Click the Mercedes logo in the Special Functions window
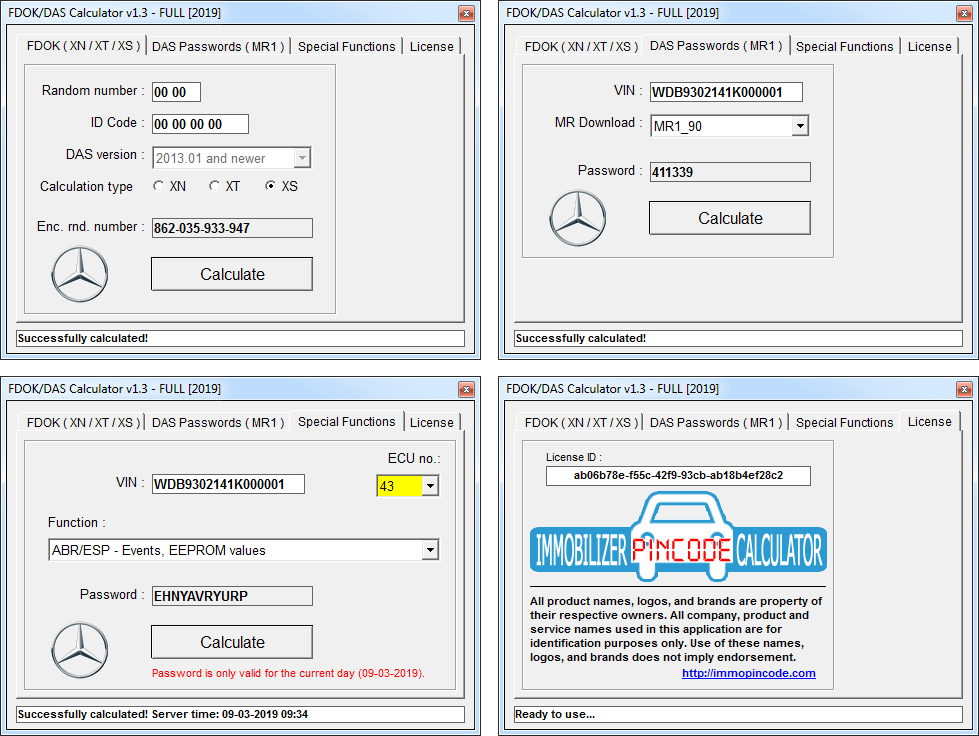979x736 pixels. [x=79, y=650]
